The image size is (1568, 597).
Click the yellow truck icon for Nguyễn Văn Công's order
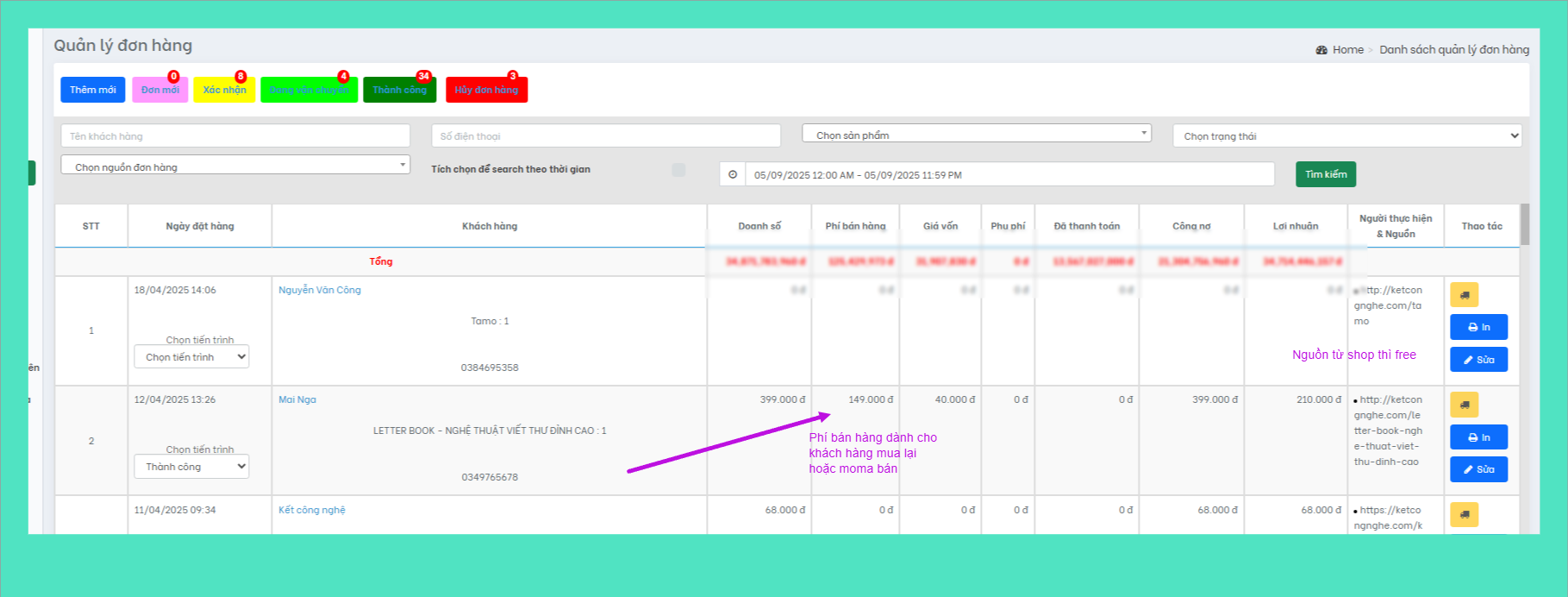[x=1464, y=295]
